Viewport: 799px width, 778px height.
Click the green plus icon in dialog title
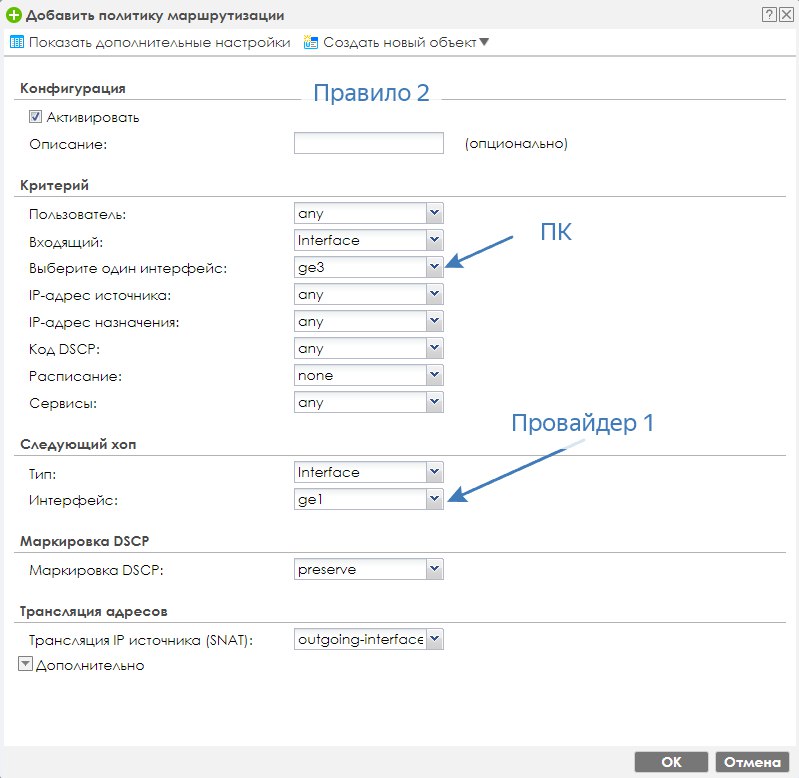click(x=14, y=15)
